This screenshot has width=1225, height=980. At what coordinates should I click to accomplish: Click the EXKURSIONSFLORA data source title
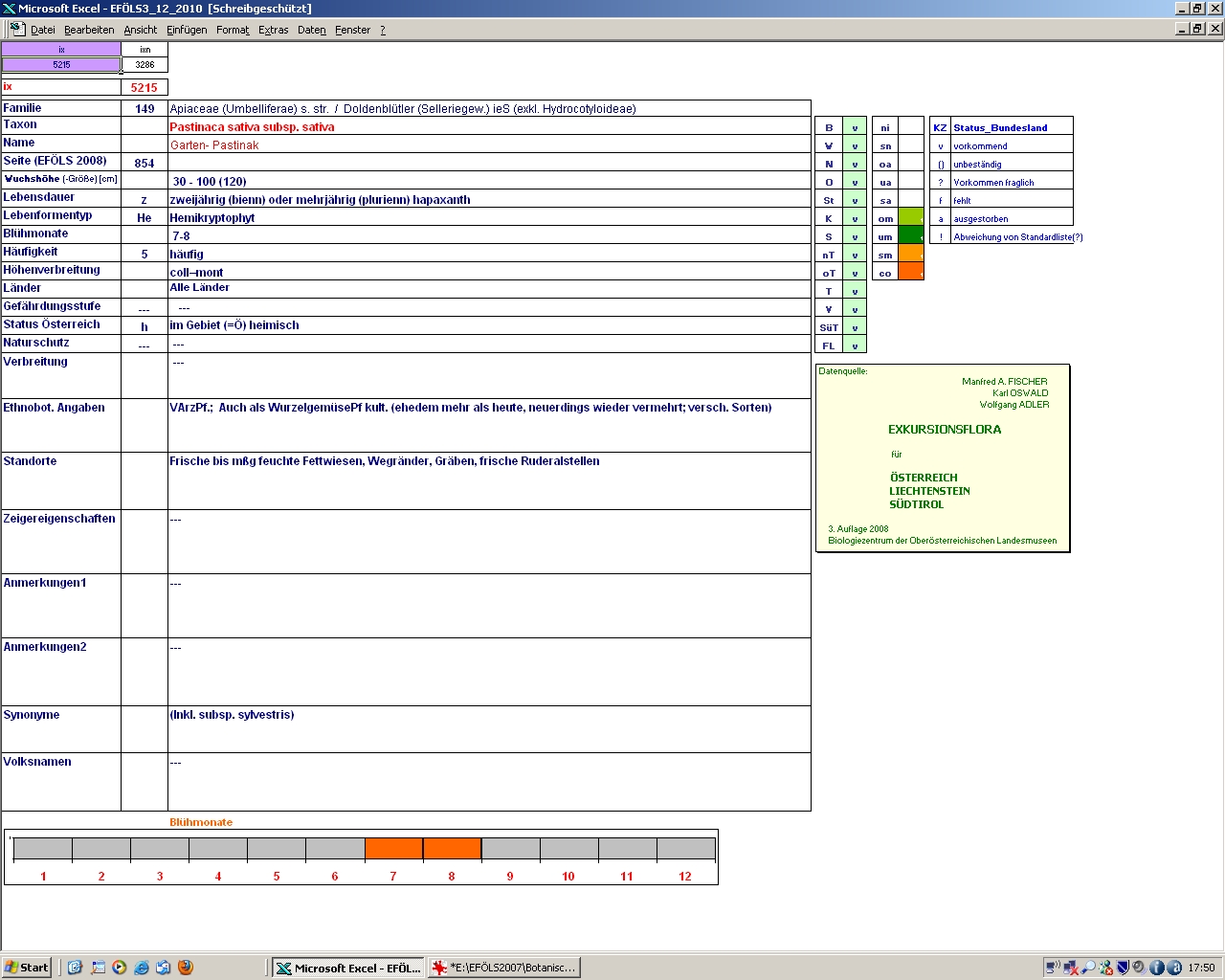click(945, 430)
